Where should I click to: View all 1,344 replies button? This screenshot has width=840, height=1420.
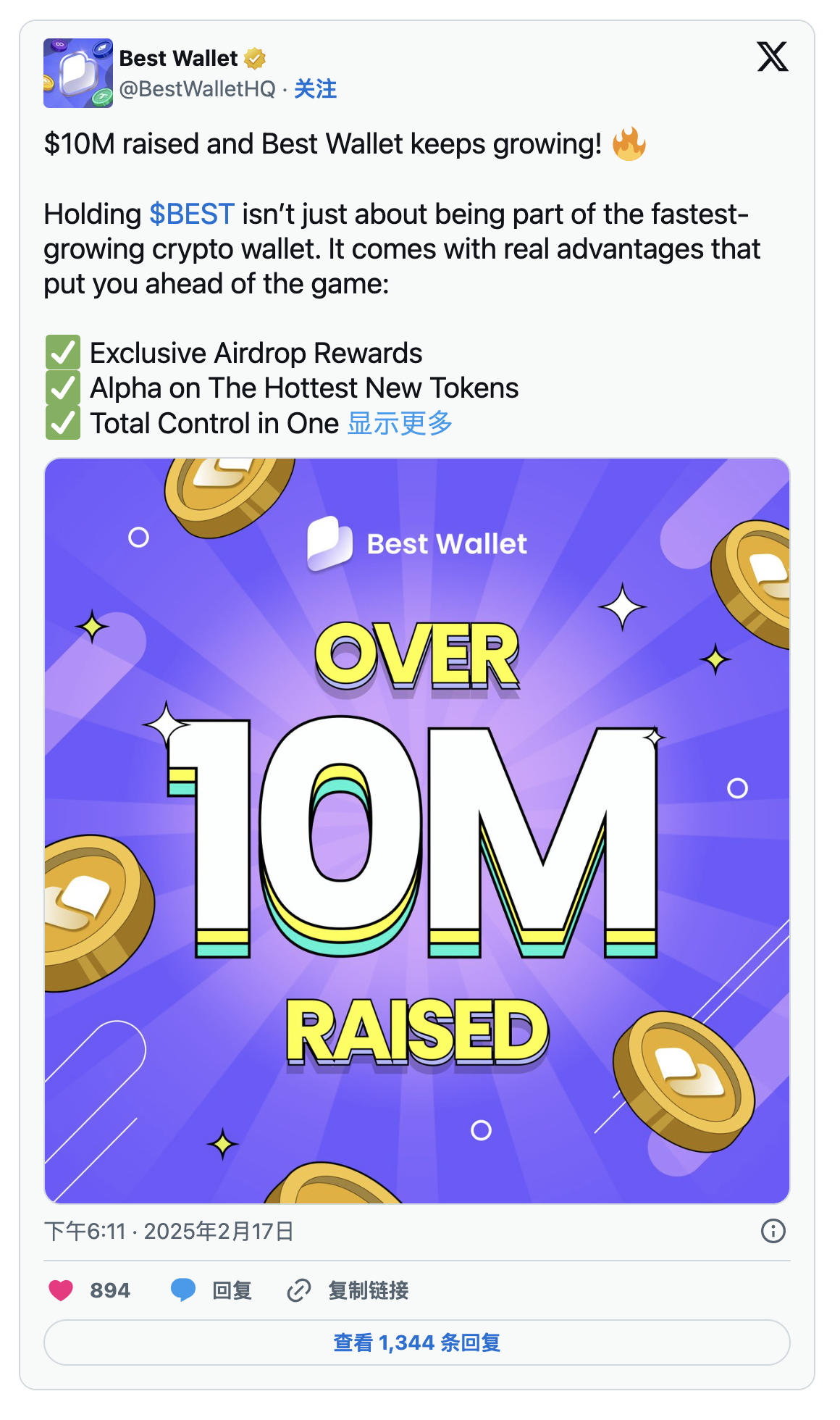coord(416,1342)
